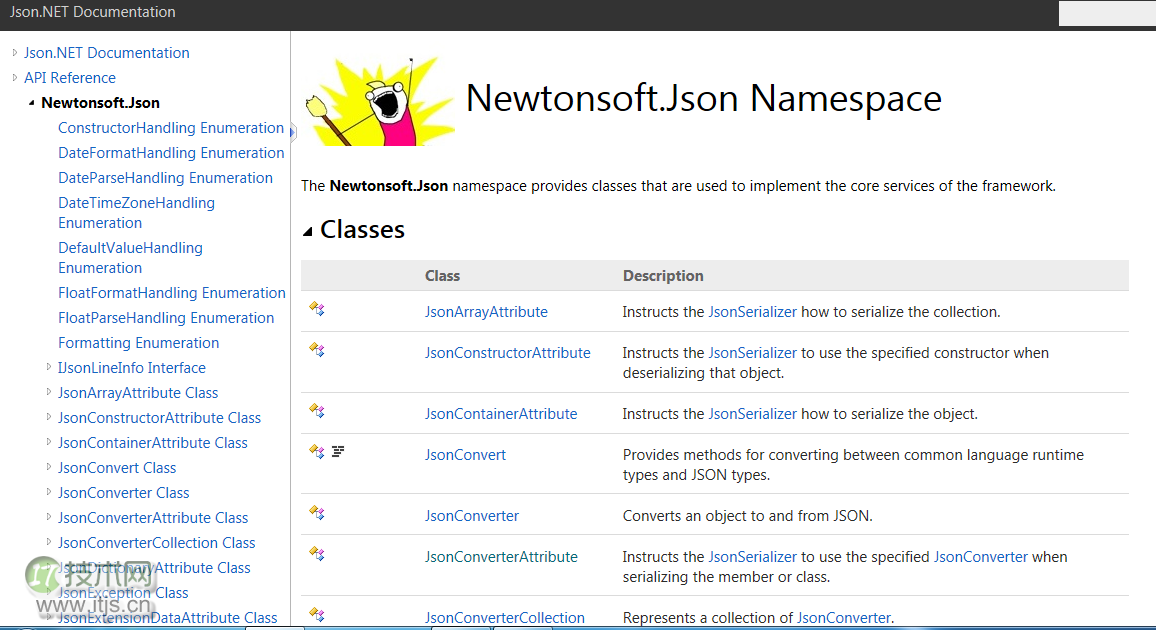The image size is (1156, 630).
Task: Expand the IJsonLineInfo Interface node
Action: click(49, 367)
